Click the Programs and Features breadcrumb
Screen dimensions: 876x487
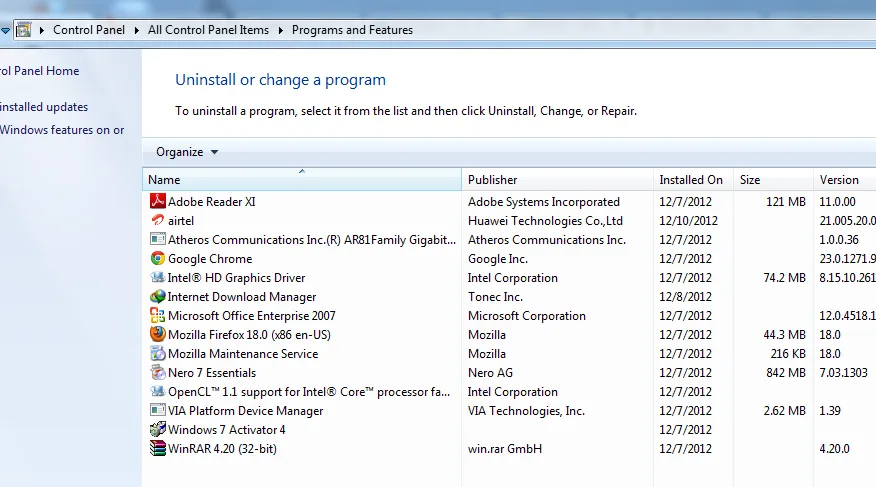[352, 30]
